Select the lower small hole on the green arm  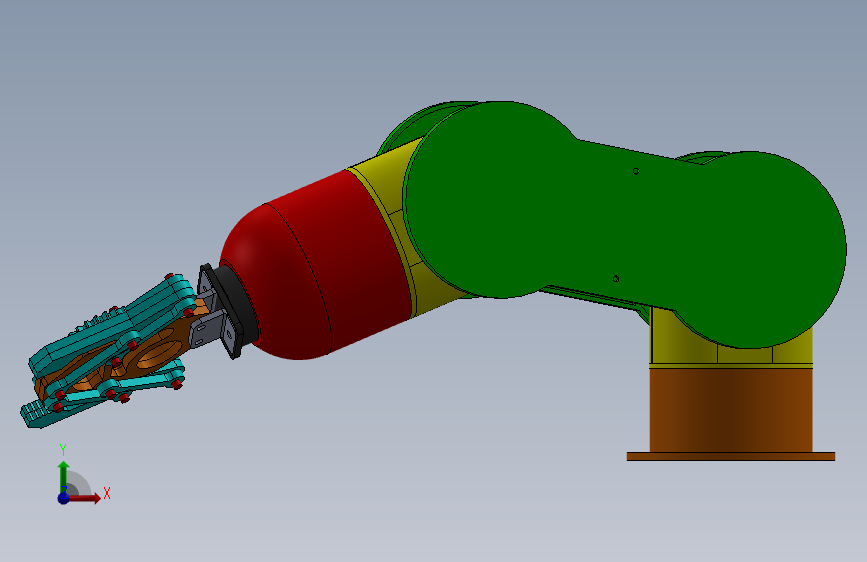coord(616,279)
